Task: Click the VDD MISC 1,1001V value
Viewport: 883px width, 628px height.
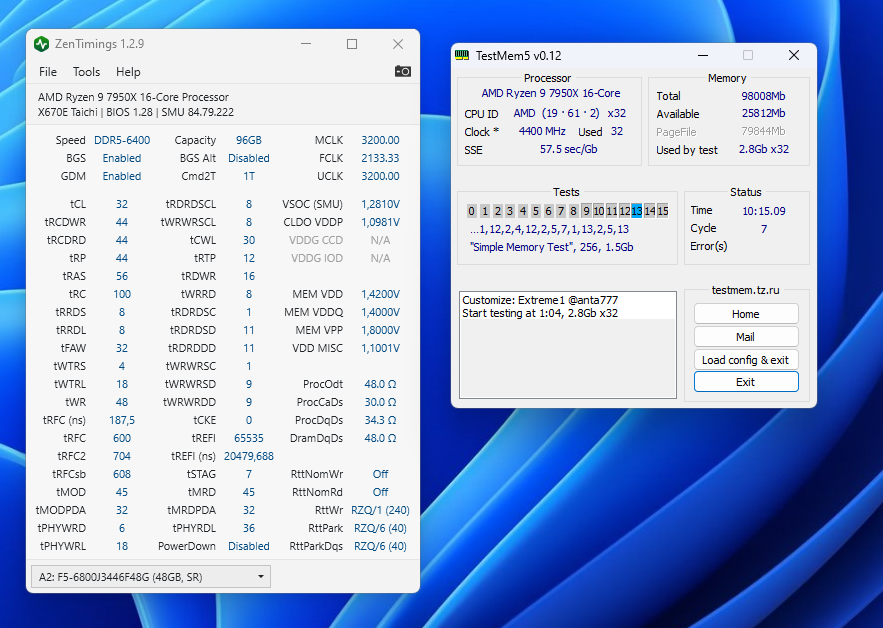Action: pyautogui.click(x=380, y=348)
